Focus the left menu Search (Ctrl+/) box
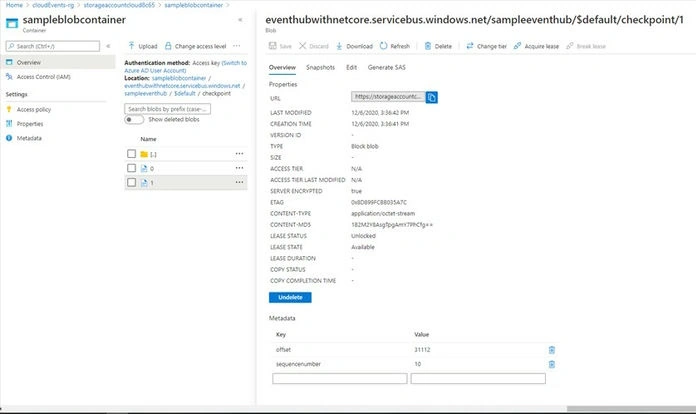Image resolution: width=696 pixels, height=414 pixels. click(53, 46)
